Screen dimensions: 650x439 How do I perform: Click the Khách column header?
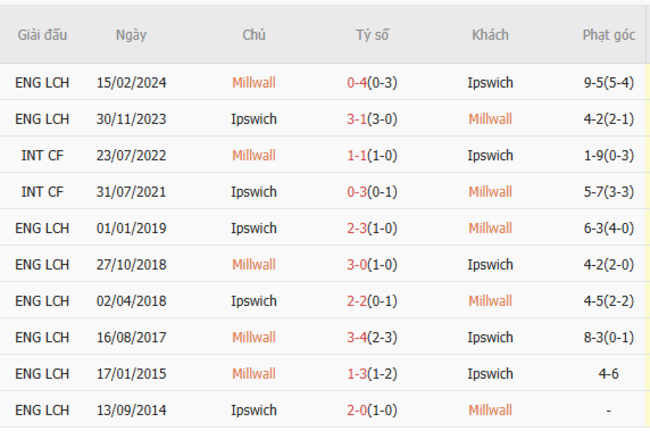pos(490,34)
